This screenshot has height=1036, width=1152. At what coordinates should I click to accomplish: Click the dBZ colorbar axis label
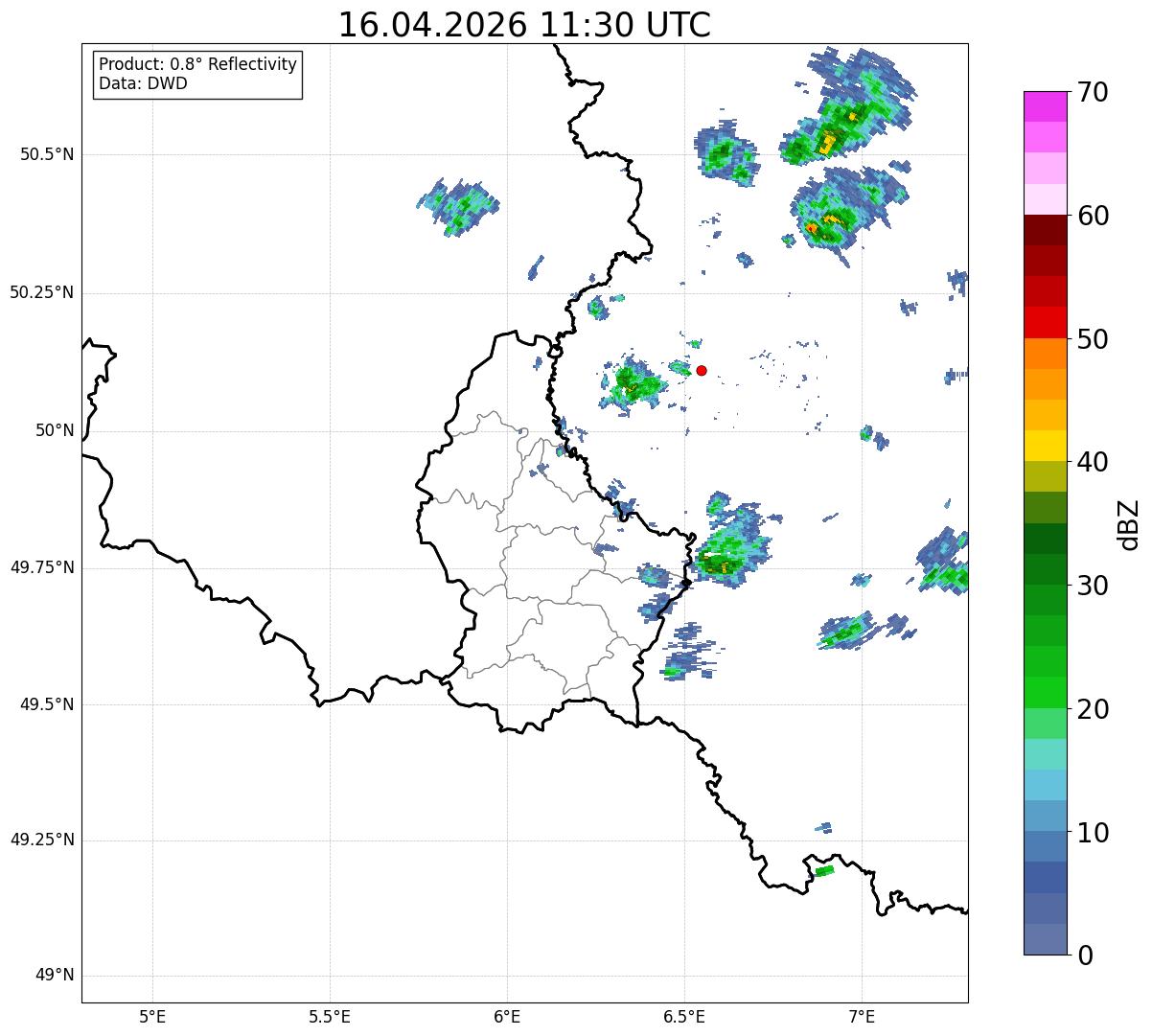[x=1129, y=524]
